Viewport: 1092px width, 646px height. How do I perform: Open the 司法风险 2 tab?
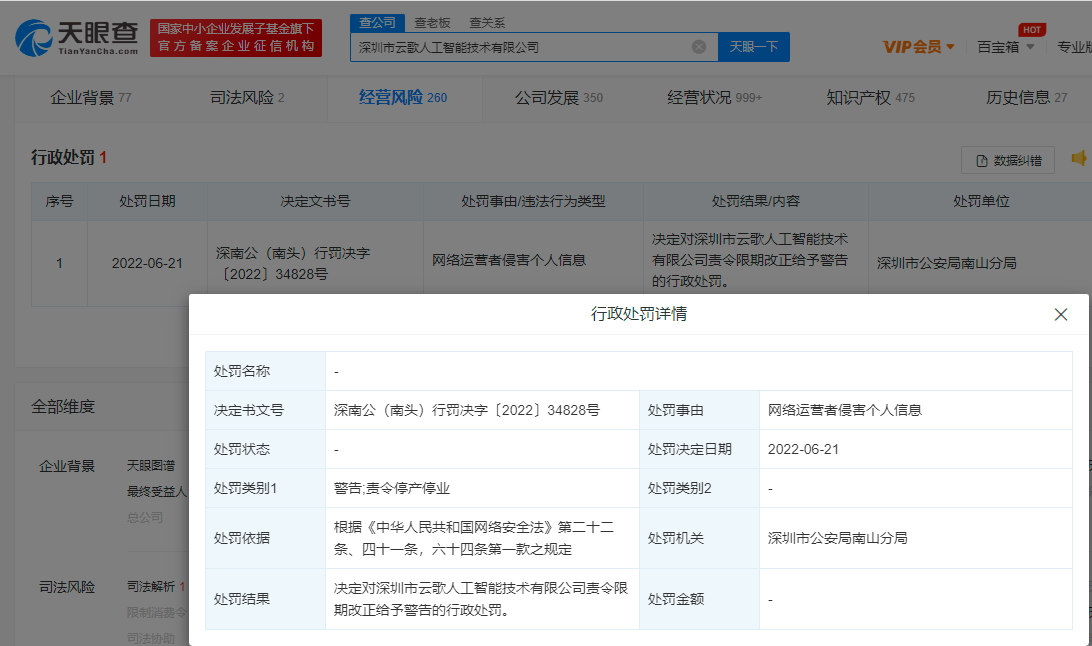tap(247, 97)
